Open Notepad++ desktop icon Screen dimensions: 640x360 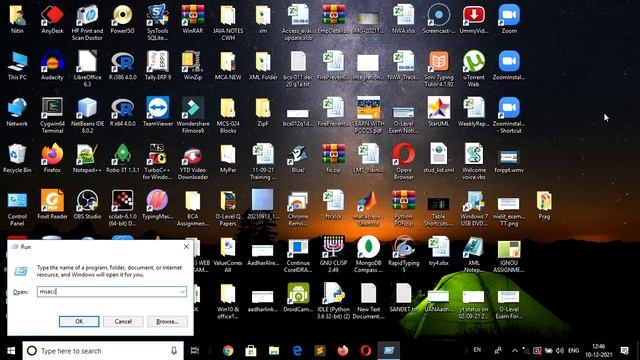[87, 159]
